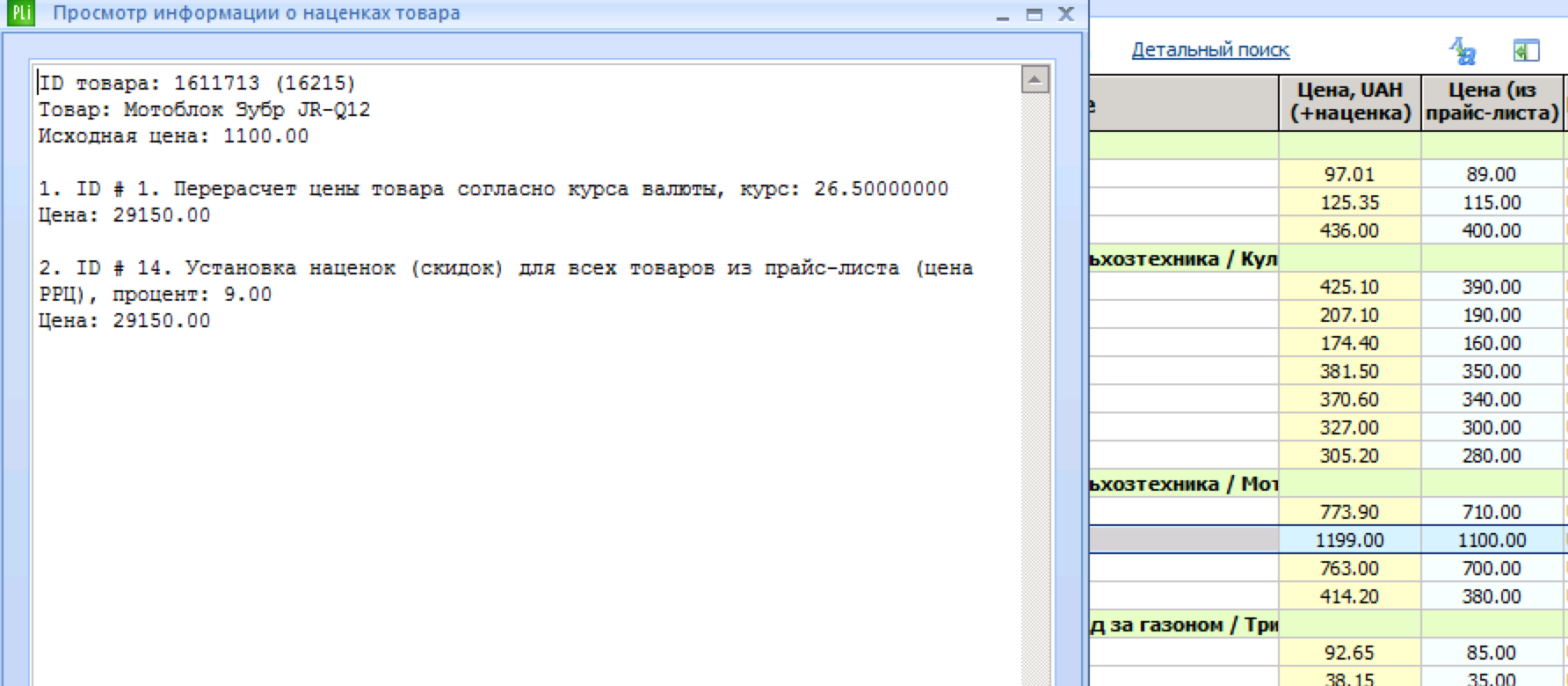Select the cell with price 773.90

[1350, 512]
